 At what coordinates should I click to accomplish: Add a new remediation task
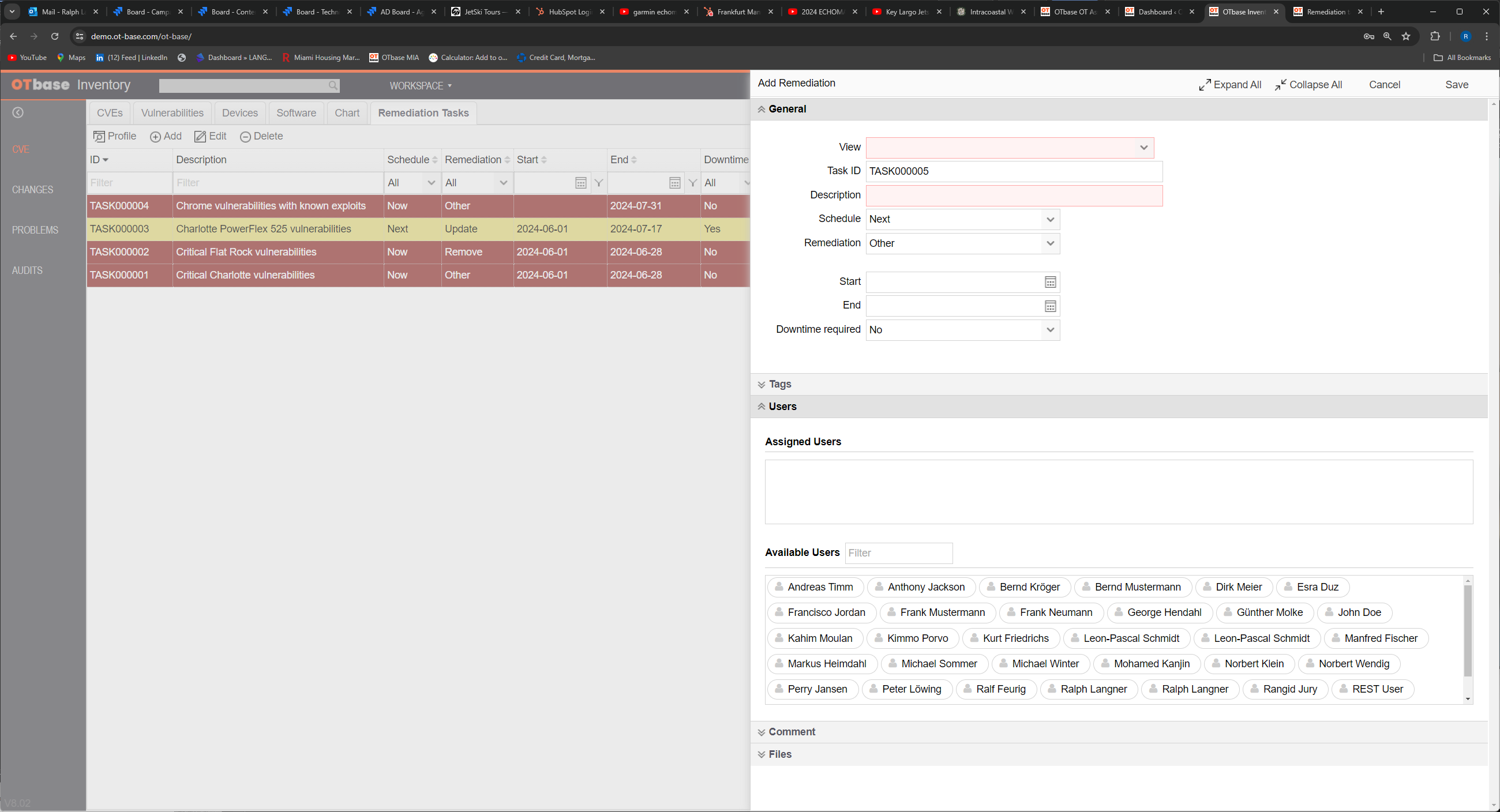166,136
